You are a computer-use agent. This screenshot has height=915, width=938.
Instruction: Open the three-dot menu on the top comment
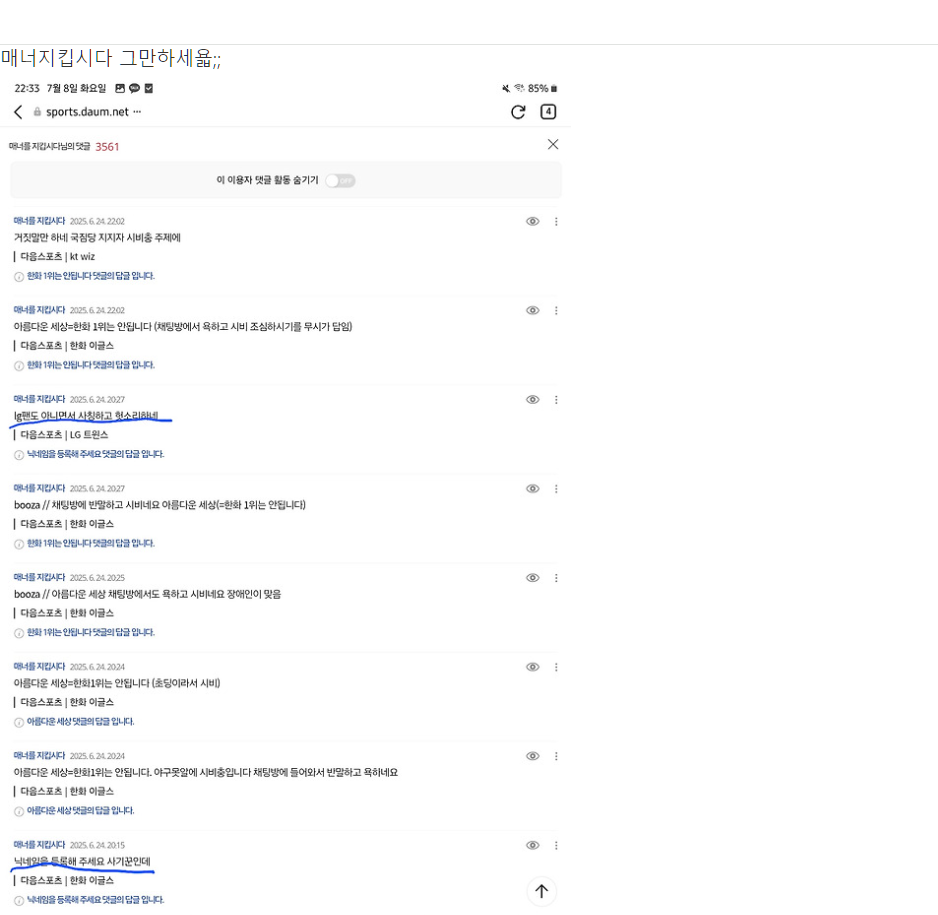pos(556,221)
